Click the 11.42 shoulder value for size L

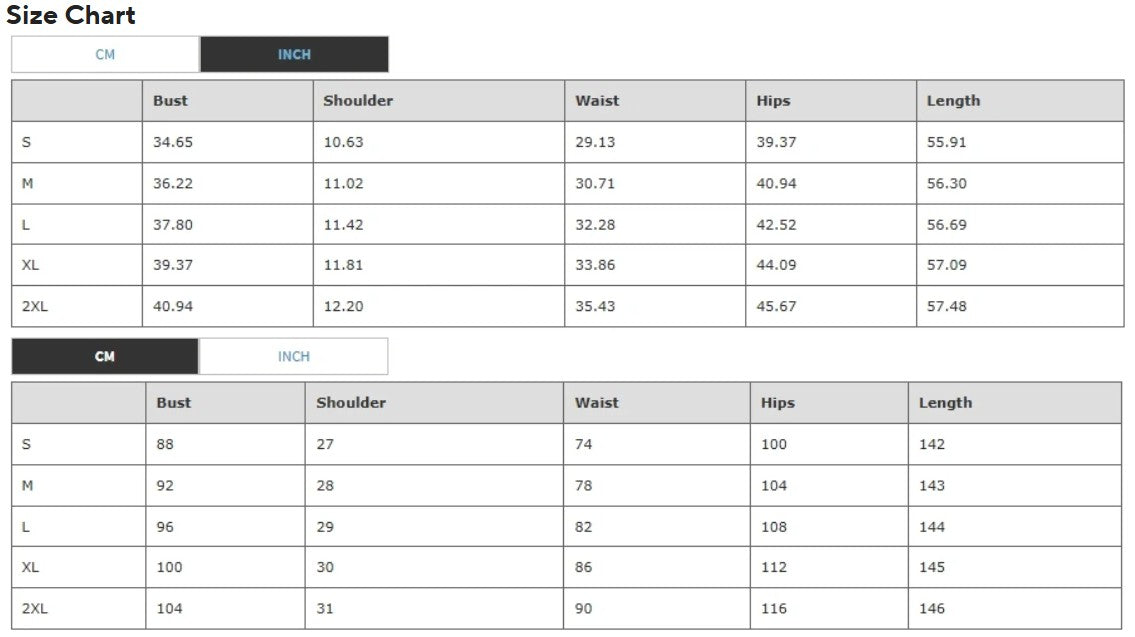343,225
